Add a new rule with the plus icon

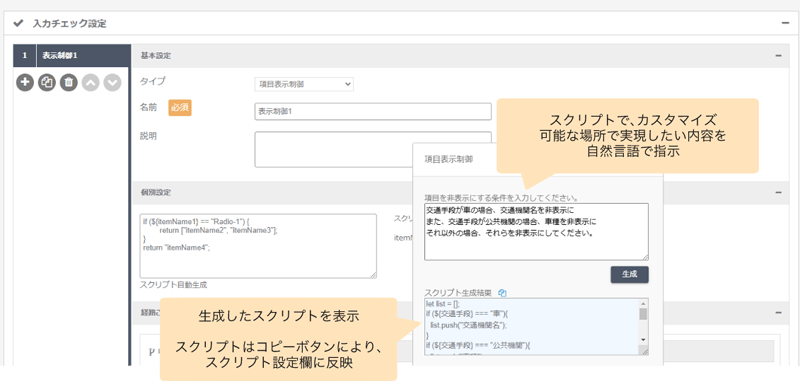(24, 82)
